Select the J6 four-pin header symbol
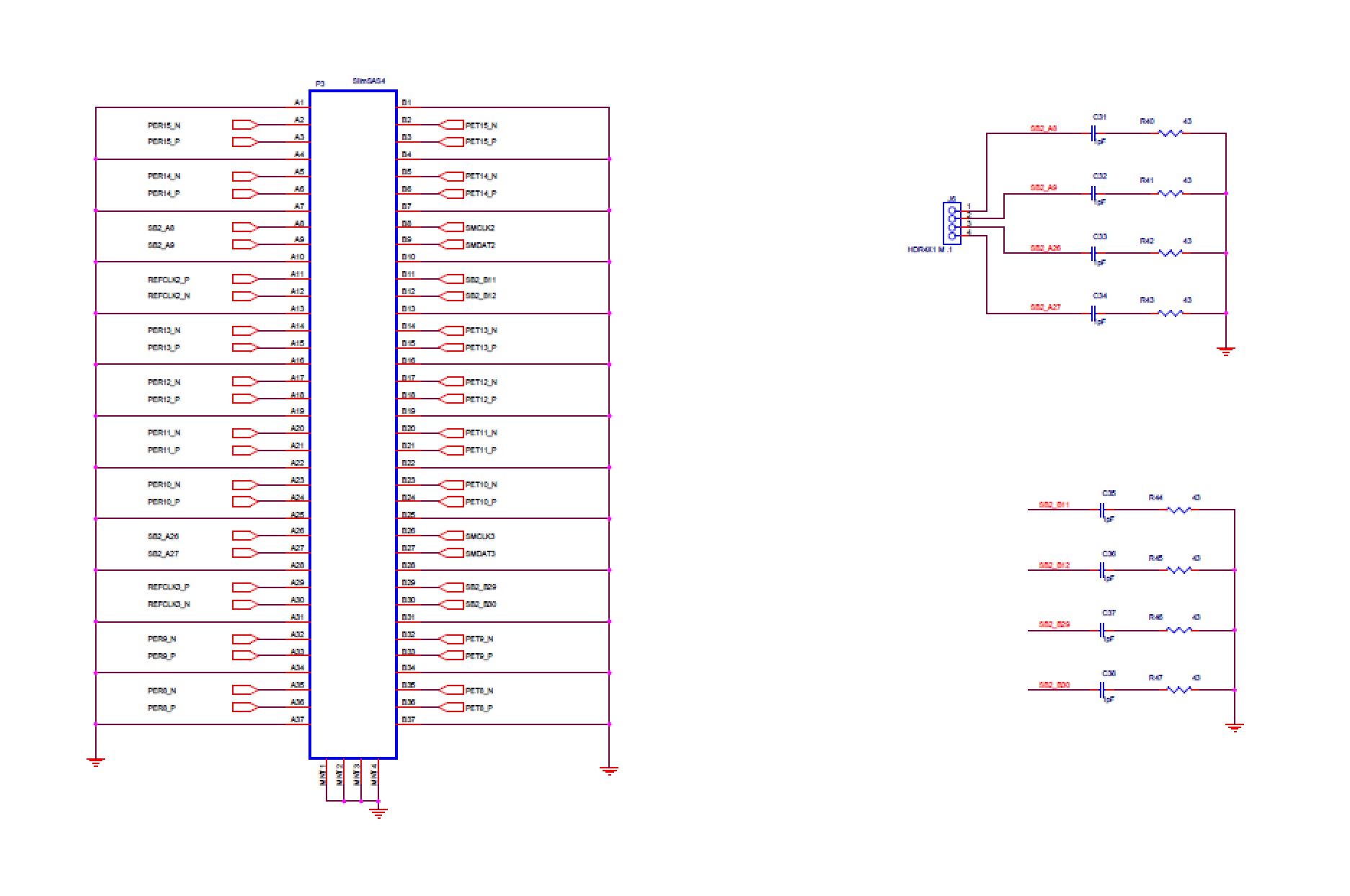The width and height of the screenshot is (1350, 896). (952, 223)
